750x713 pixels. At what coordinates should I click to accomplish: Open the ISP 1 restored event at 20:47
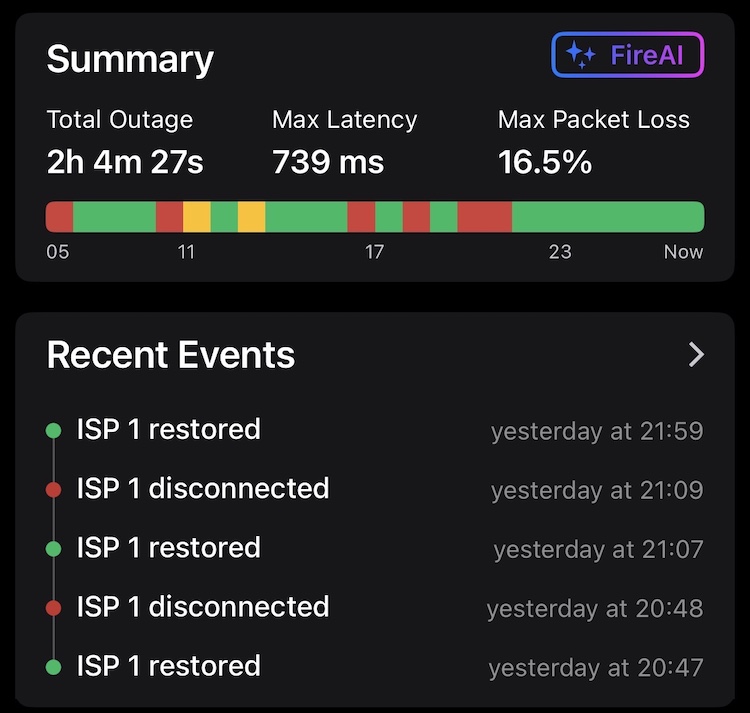tap(169, 666)
